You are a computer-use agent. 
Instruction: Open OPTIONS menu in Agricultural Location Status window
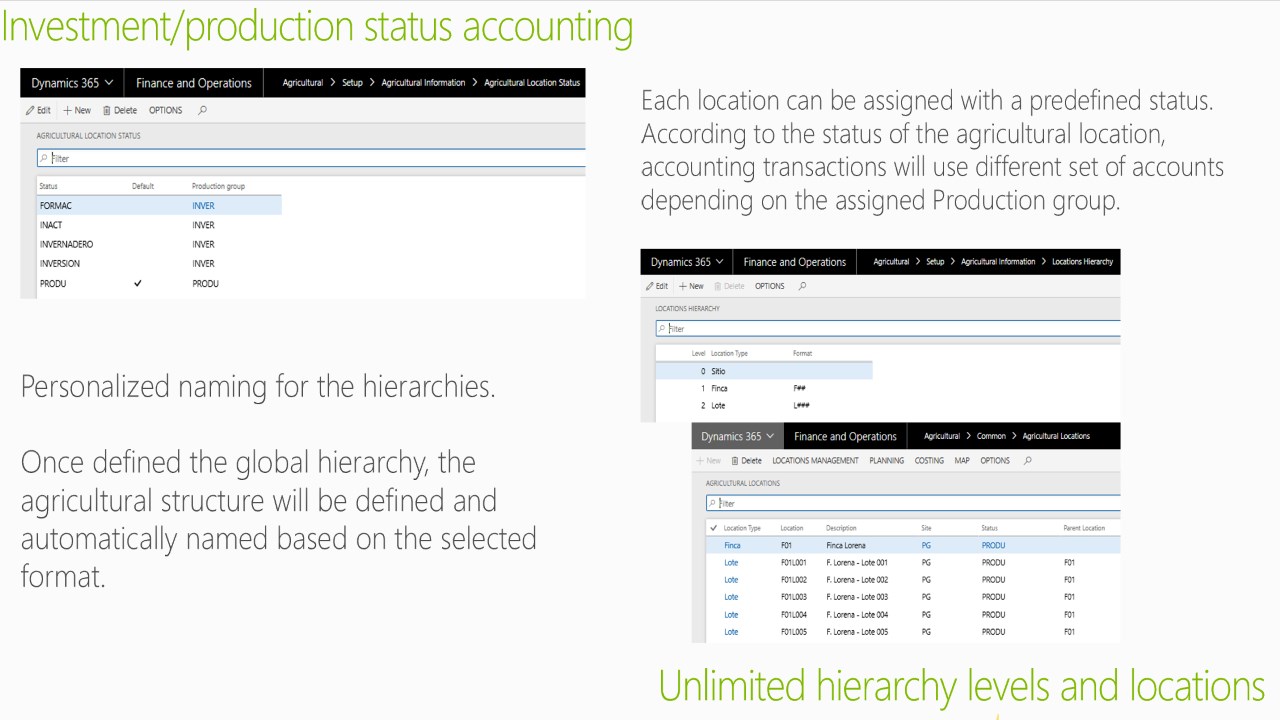[166, 111]
